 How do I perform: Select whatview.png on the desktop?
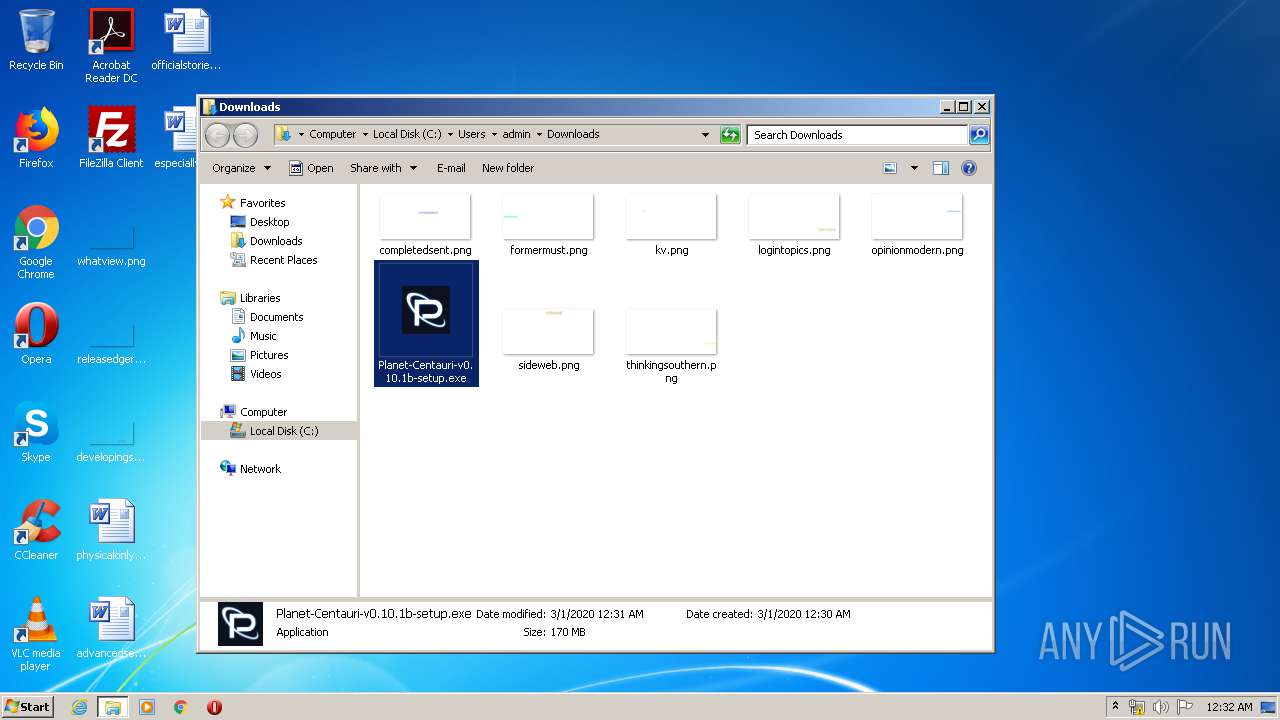pyautogui.click(x=111, y=247)
